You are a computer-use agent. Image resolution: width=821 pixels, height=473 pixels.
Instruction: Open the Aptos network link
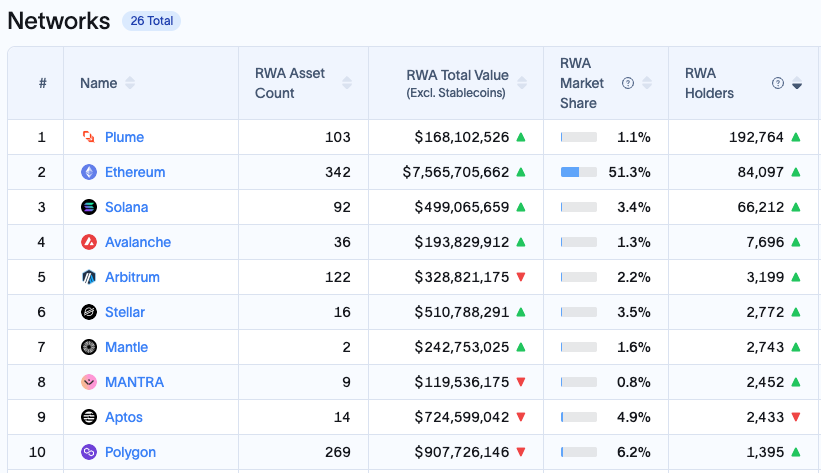click(124, 417)
